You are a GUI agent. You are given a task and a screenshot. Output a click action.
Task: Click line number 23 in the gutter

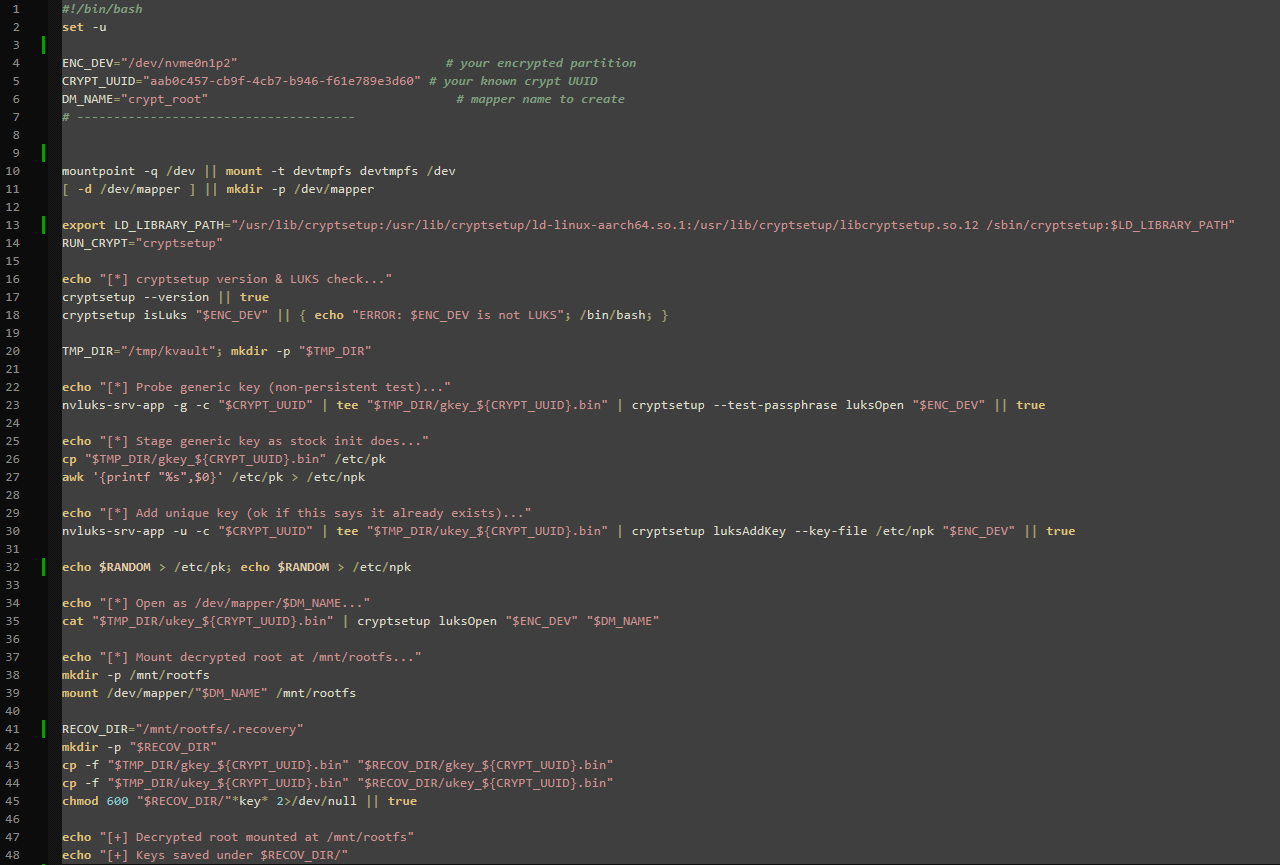(14, 405)
